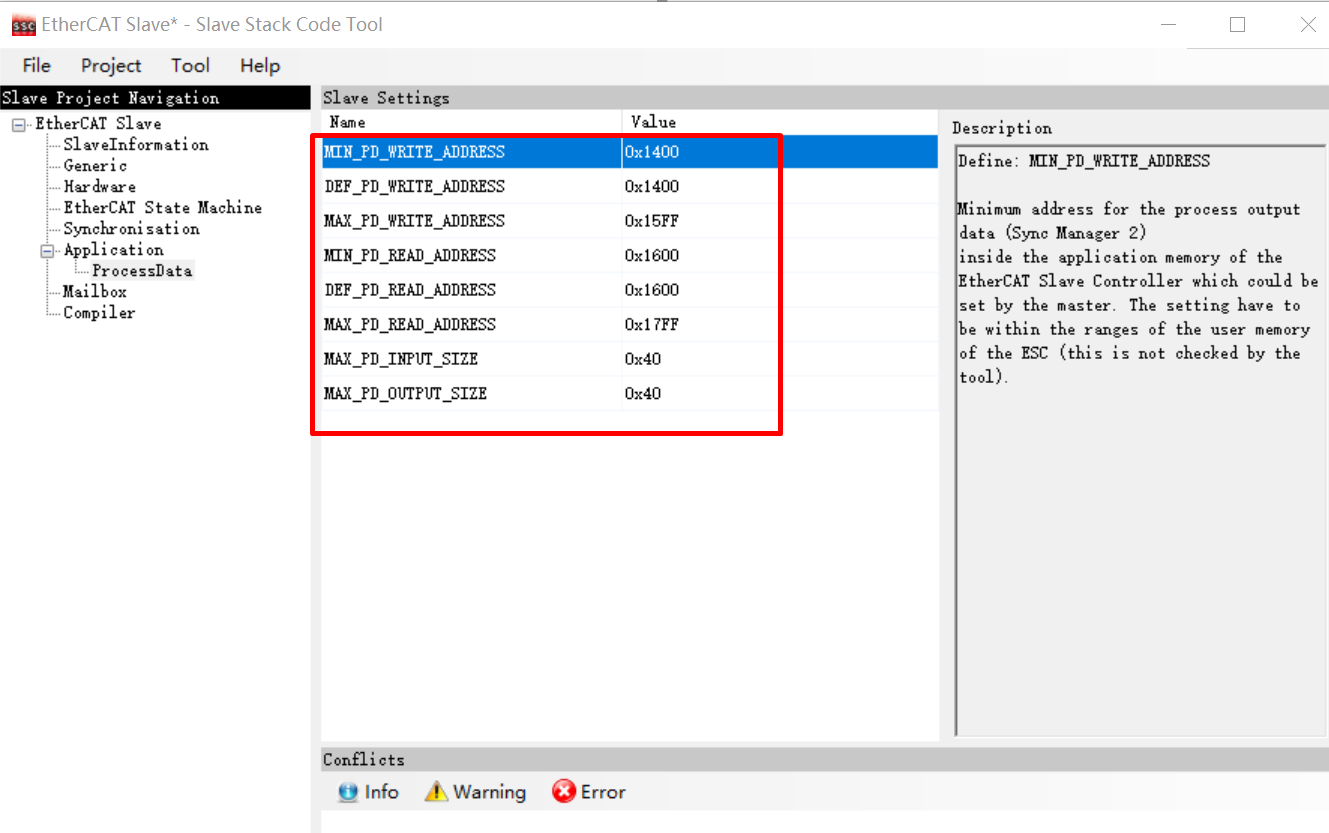Select SlaveInformation in navigation tree
This screenshot has width=1329, height=833.
pyautogui.click(x=136, y=145)
